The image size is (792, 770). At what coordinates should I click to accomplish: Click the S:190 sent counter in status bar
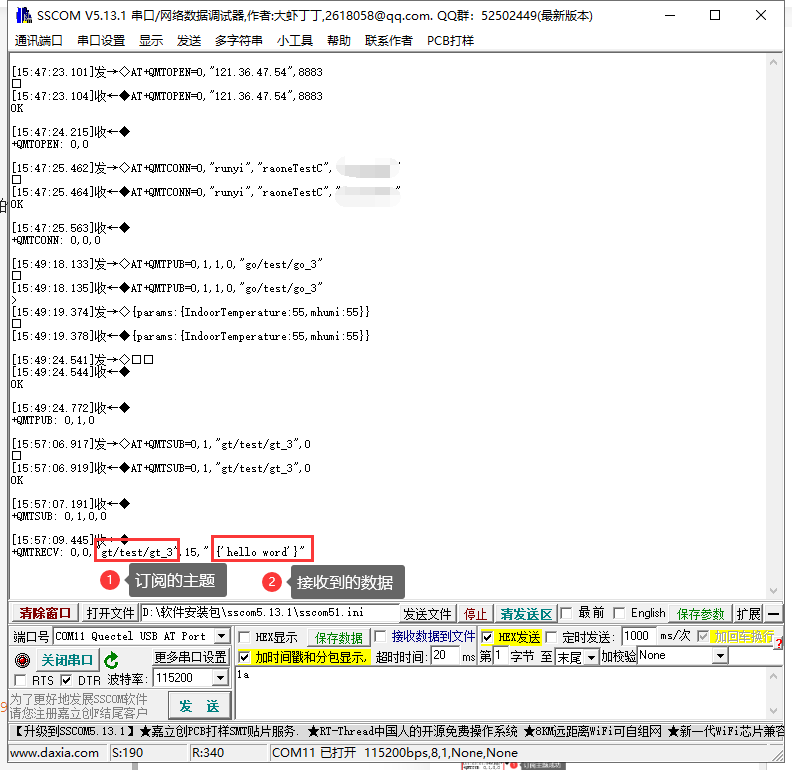click(127, 753)
